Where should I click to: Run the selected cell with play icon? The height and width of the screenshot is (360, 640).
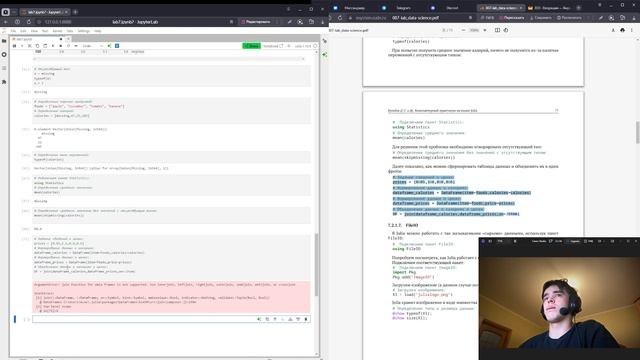click(x=53, y=46)
